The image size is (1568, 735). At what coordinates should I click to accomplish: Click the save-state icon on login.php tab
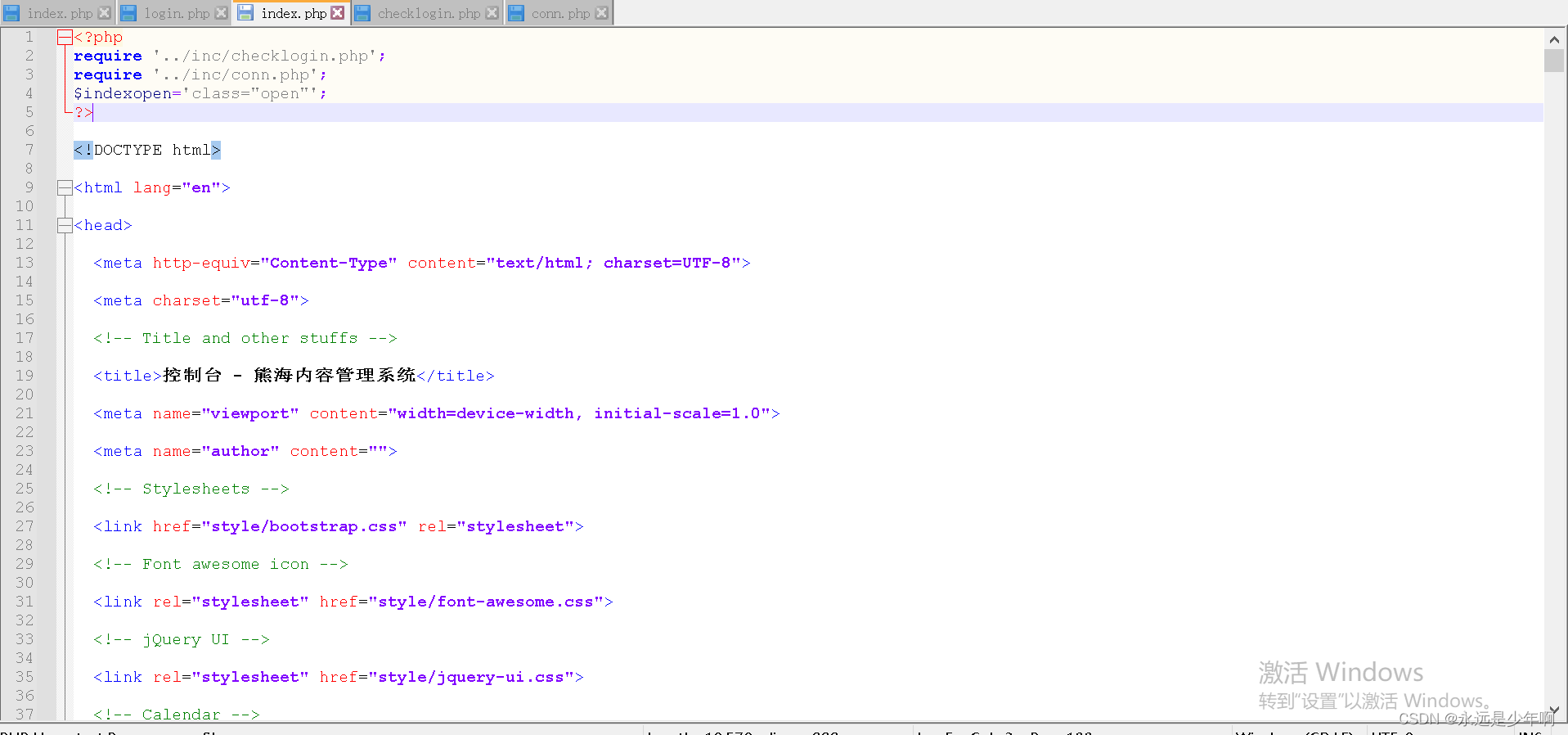(x=128, y=13)
